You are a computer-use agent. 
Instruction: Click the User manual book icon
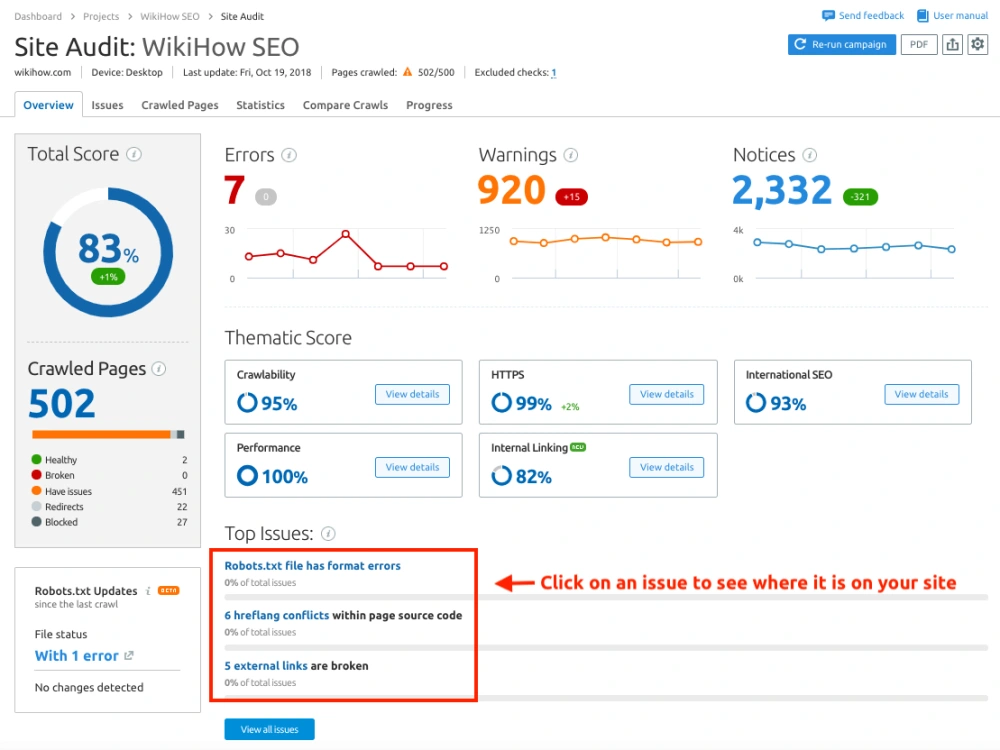(922, 15)
